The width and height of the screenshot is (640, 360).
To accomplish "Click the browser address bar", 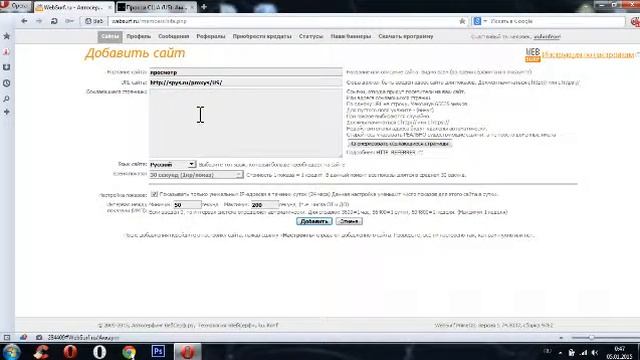I will pyautogui.click(x=283, y=21).
